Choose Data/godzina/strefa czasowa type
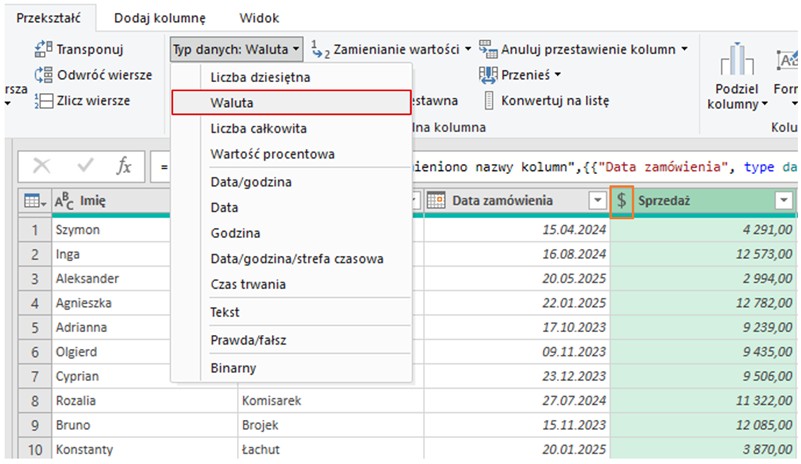Screen dimensions: 801x464 point(291,259)
